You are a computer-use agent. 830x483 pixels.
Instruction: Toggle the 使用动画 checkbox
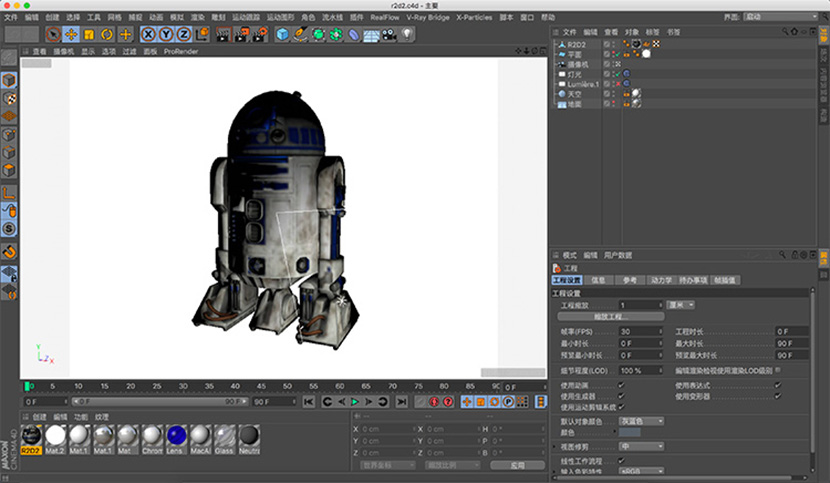(x=621, y=385)
